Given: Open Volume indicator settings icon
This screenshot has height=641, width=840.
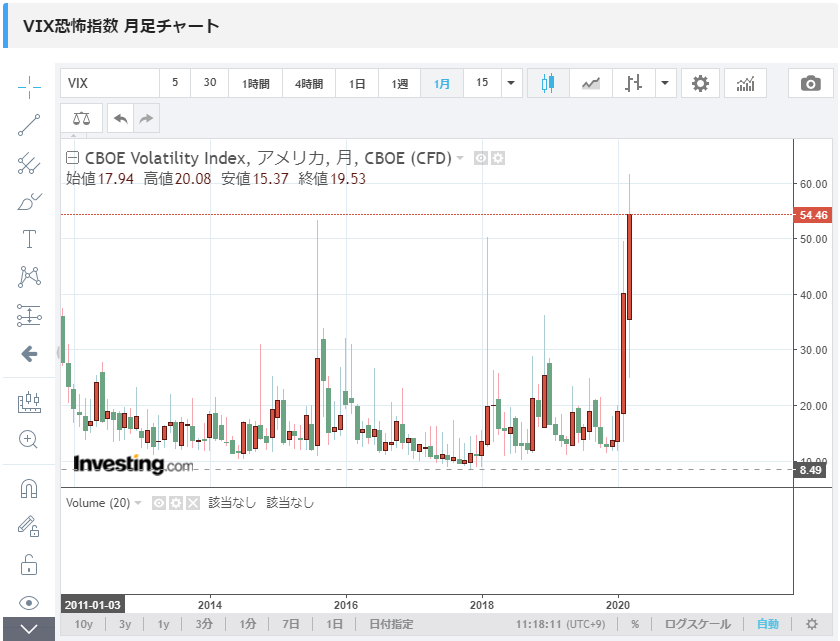Looking at the screenshot, I should [176, 503].
